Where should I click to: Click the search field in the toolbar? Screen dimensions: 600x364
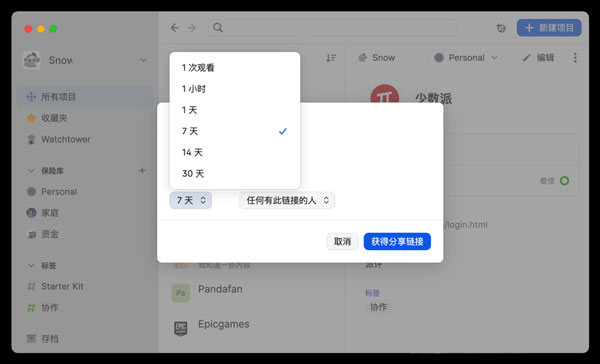(x=333, y=28)
